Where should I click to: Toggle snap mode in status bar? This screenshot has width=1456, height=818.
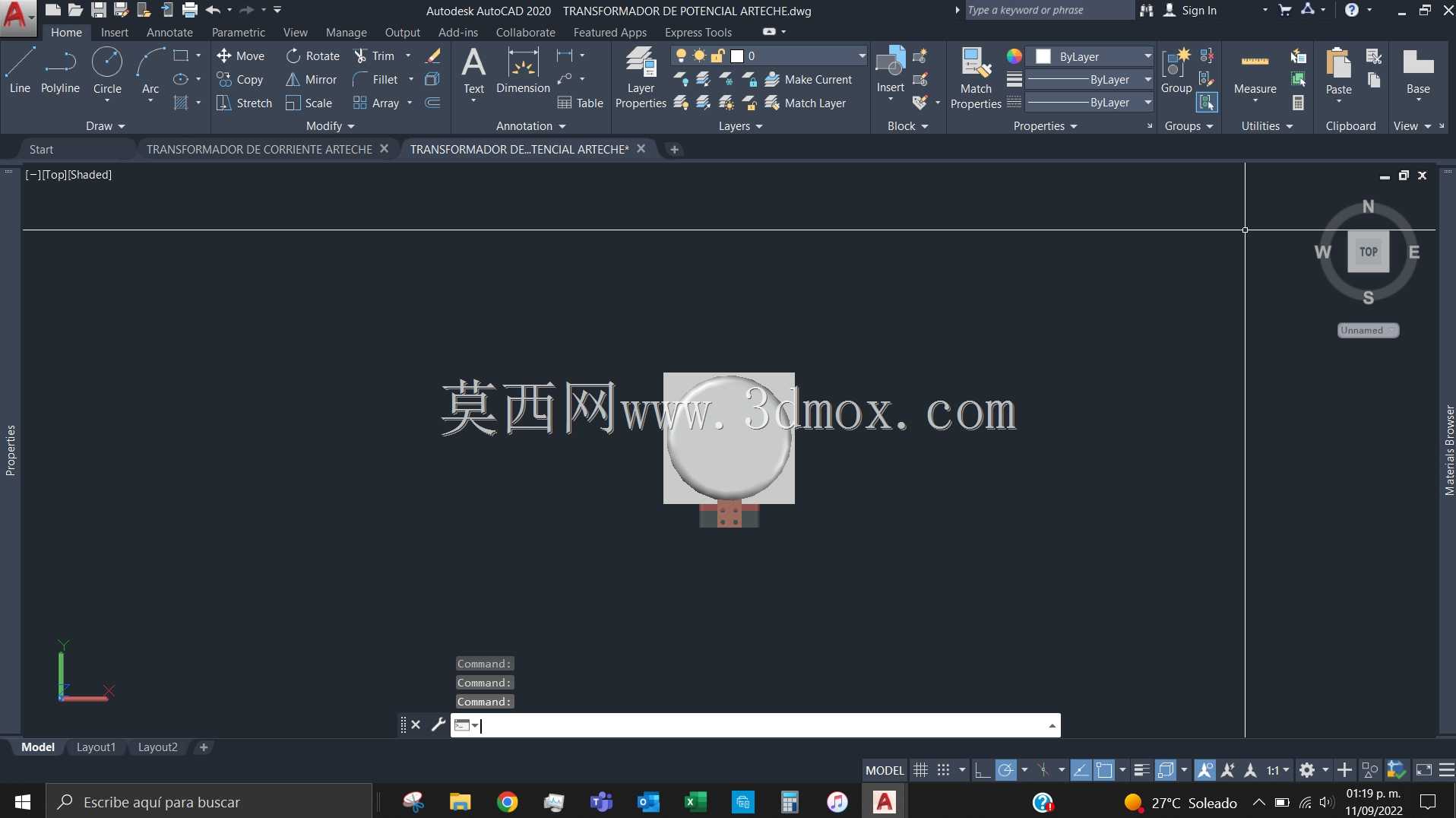pos(943,770)
